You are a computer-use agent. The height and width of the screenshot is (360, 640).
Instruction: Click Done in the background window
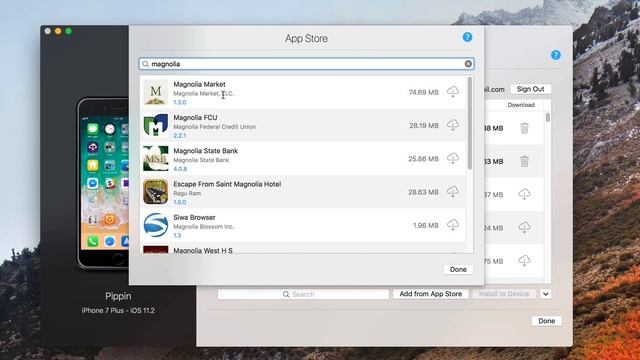547,321
